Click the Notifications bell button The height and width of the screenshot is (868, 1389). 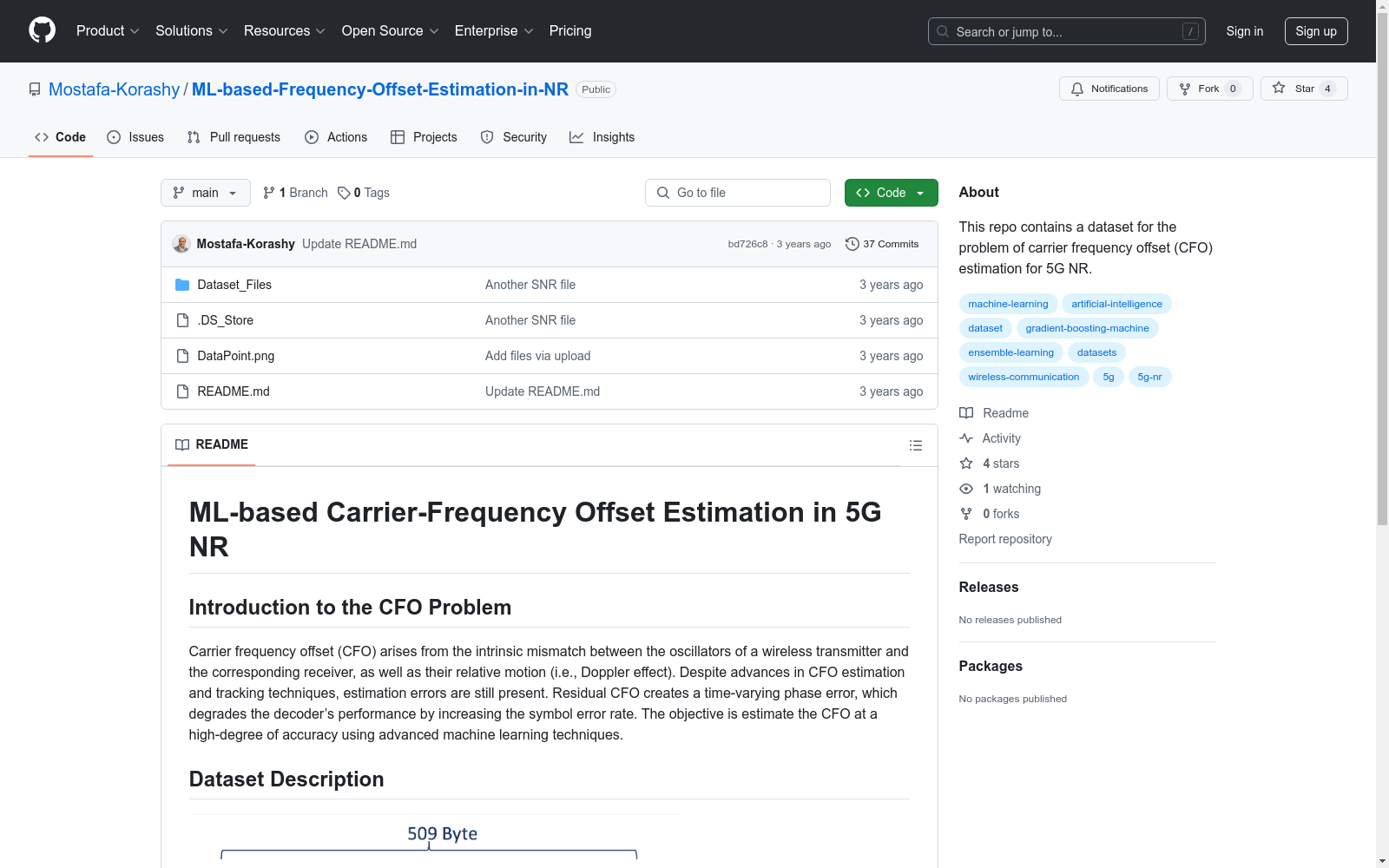coord(1109,89)
